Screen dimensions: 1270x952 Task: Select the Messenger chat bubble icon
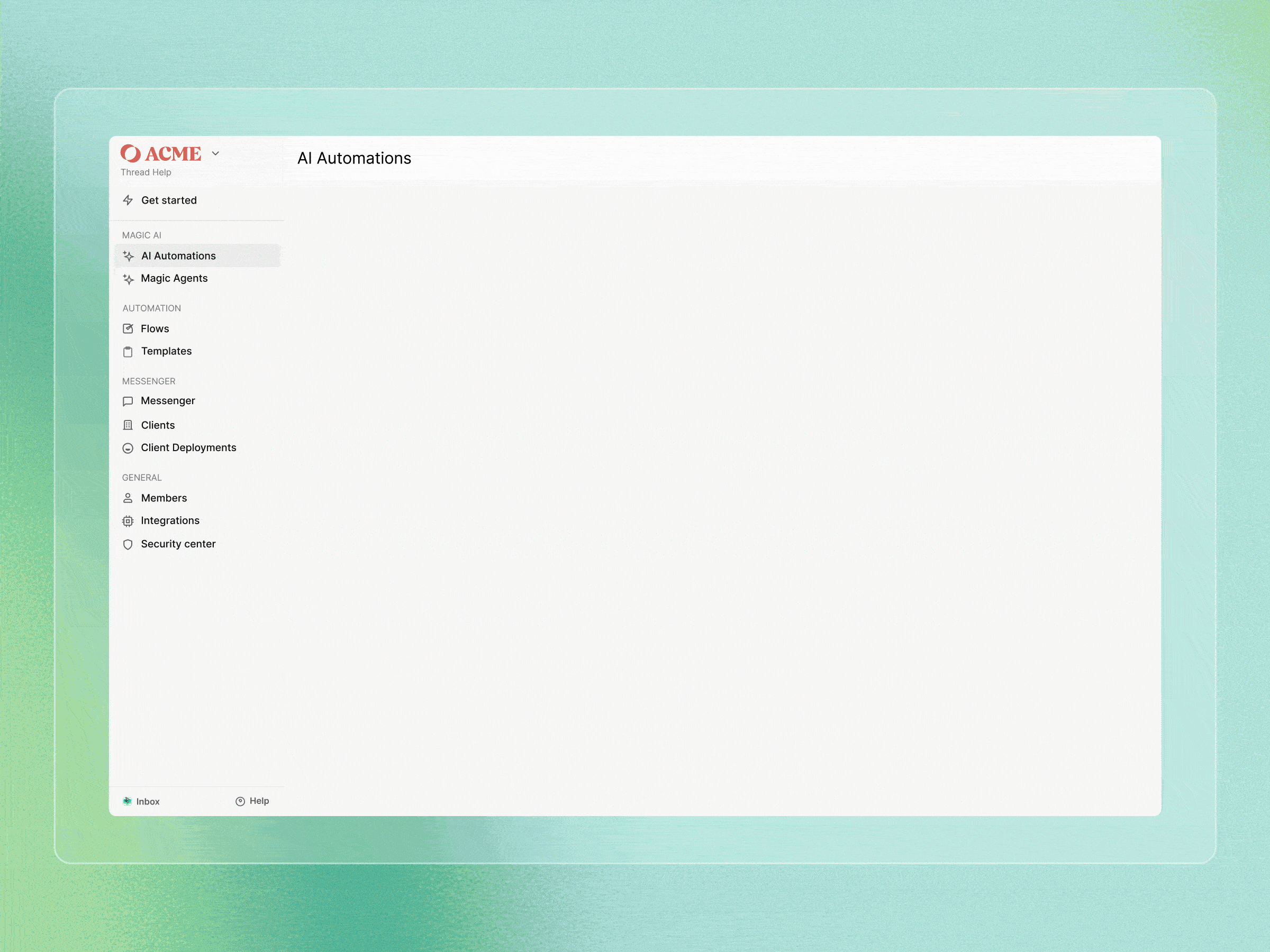click(129, 400)
